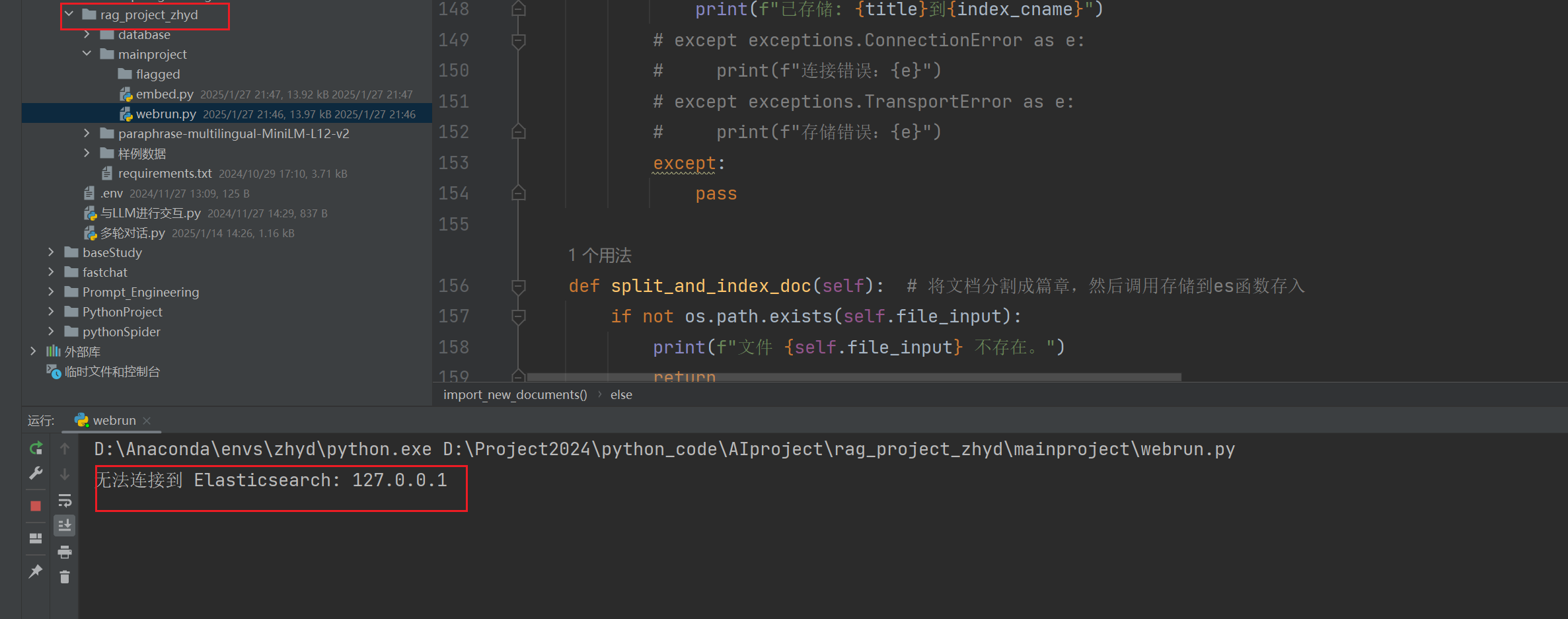The width and height of the screenshot is (1568, 619).
Task: Toggle soft-wrap in the console
Action: tap(65, 500)
